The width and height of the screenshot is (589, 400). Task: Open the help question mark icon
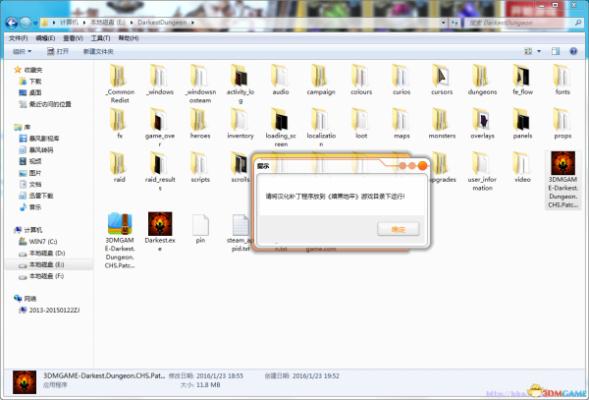573,51
